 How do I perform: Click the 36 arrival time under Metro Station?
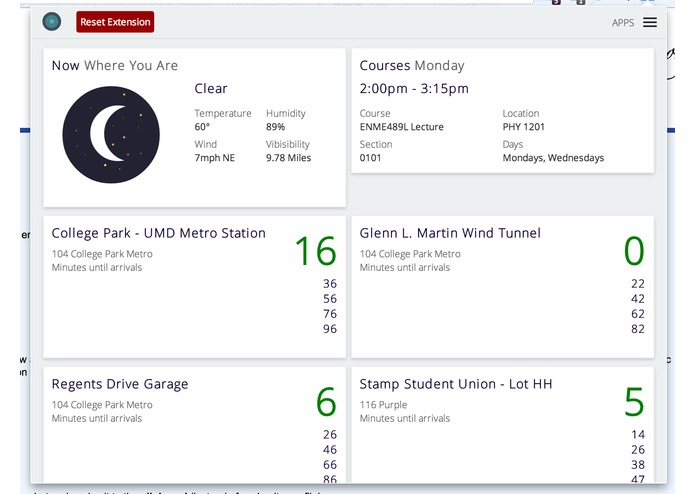coord(330,284)
